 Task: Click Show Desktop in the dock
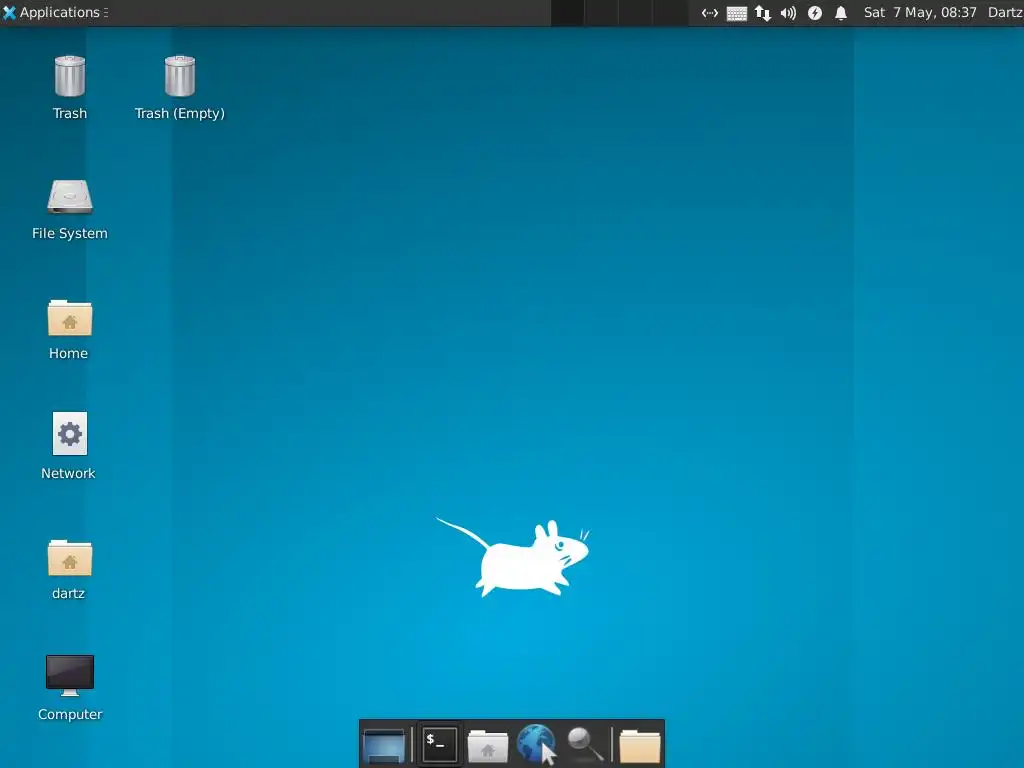coord(384,745)
